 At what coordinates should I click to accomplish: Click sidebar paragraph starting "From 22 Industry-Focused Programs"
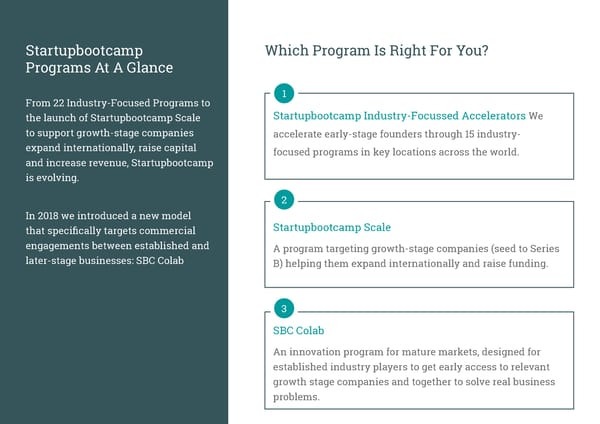pos(116,140)
